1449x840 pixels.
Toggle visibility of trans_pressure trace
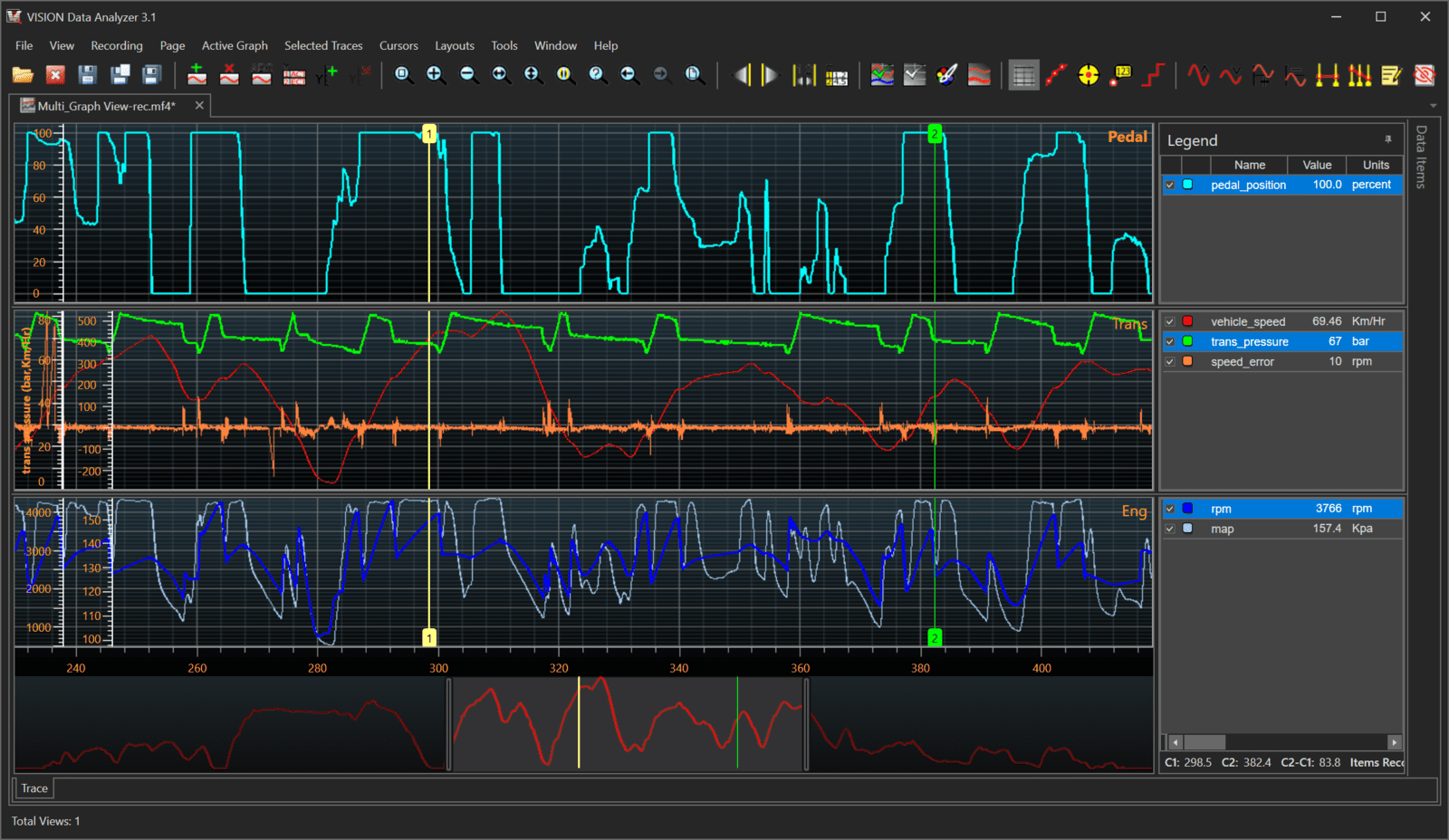(x=1170, y=341)
